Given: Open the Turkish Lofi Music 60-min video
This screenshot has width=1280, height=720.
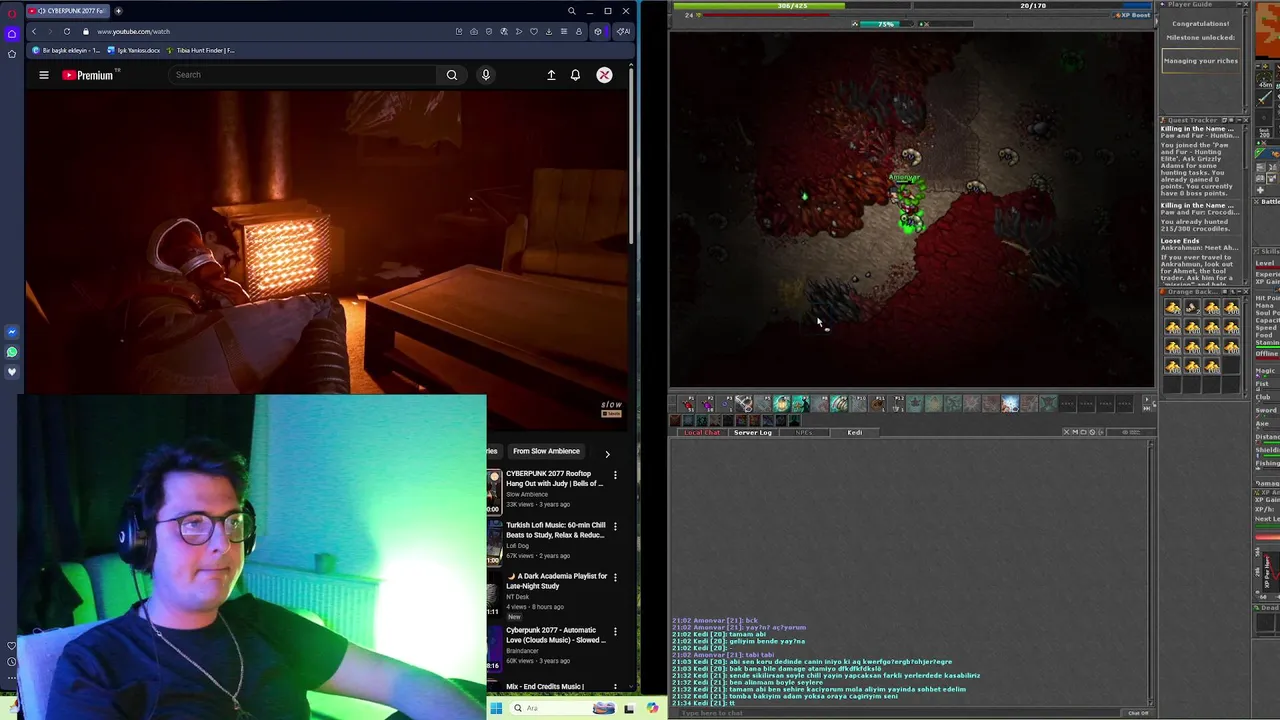Looking at the screenshot, I should click(555, 530).
